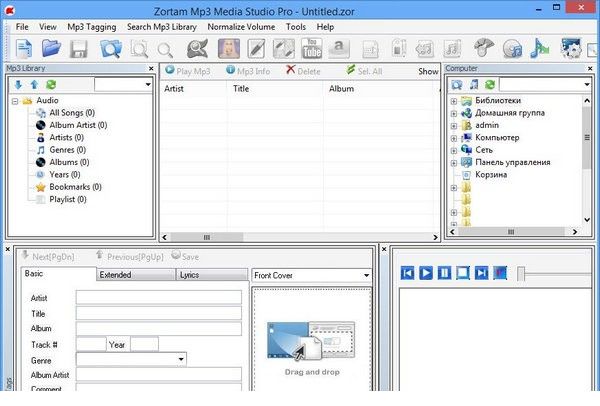Image resolution: width=600 pixels, height=406 pixels.
Task: Click the hammer tools toolbar icon
Action: coord(484,48)
